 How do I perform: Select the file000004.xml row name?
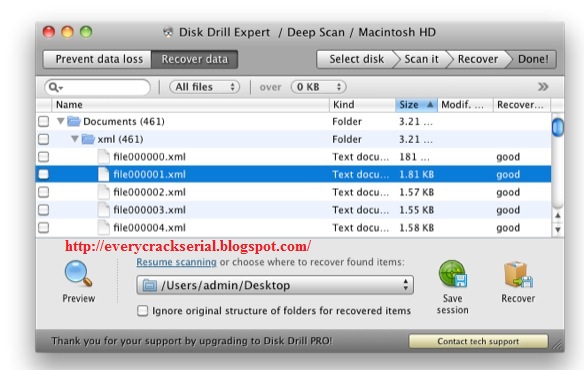149,228
